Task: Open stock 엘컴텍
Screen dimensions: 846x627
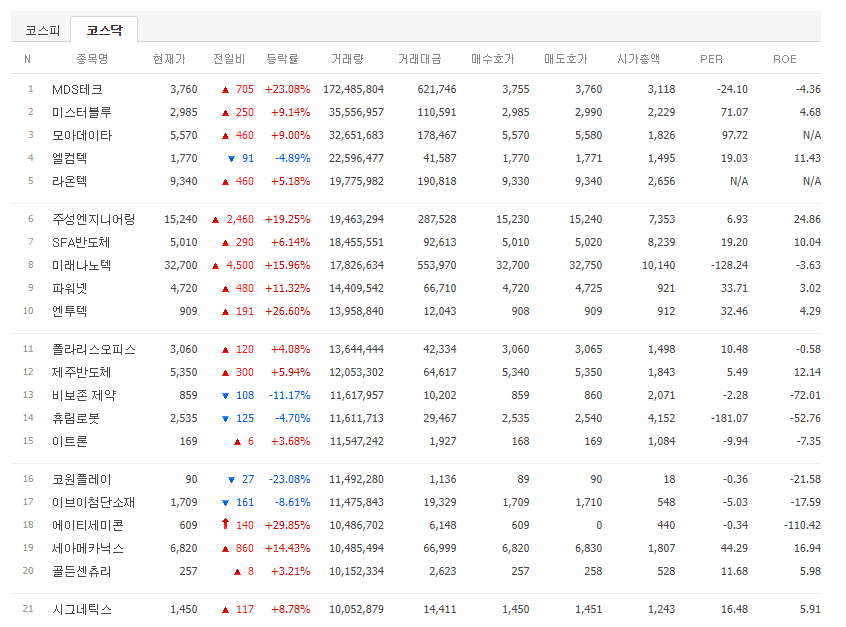Action: click(69, 159)
